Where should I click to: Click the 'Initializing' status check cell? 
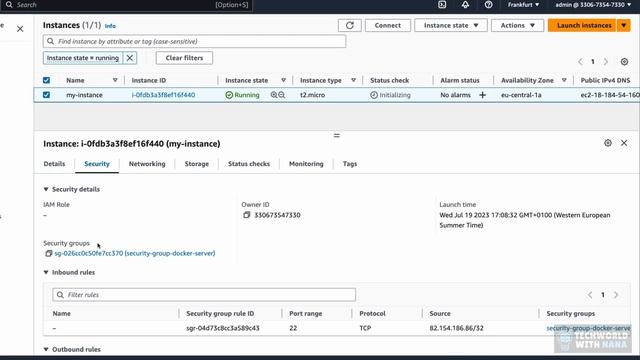[391, 95]
